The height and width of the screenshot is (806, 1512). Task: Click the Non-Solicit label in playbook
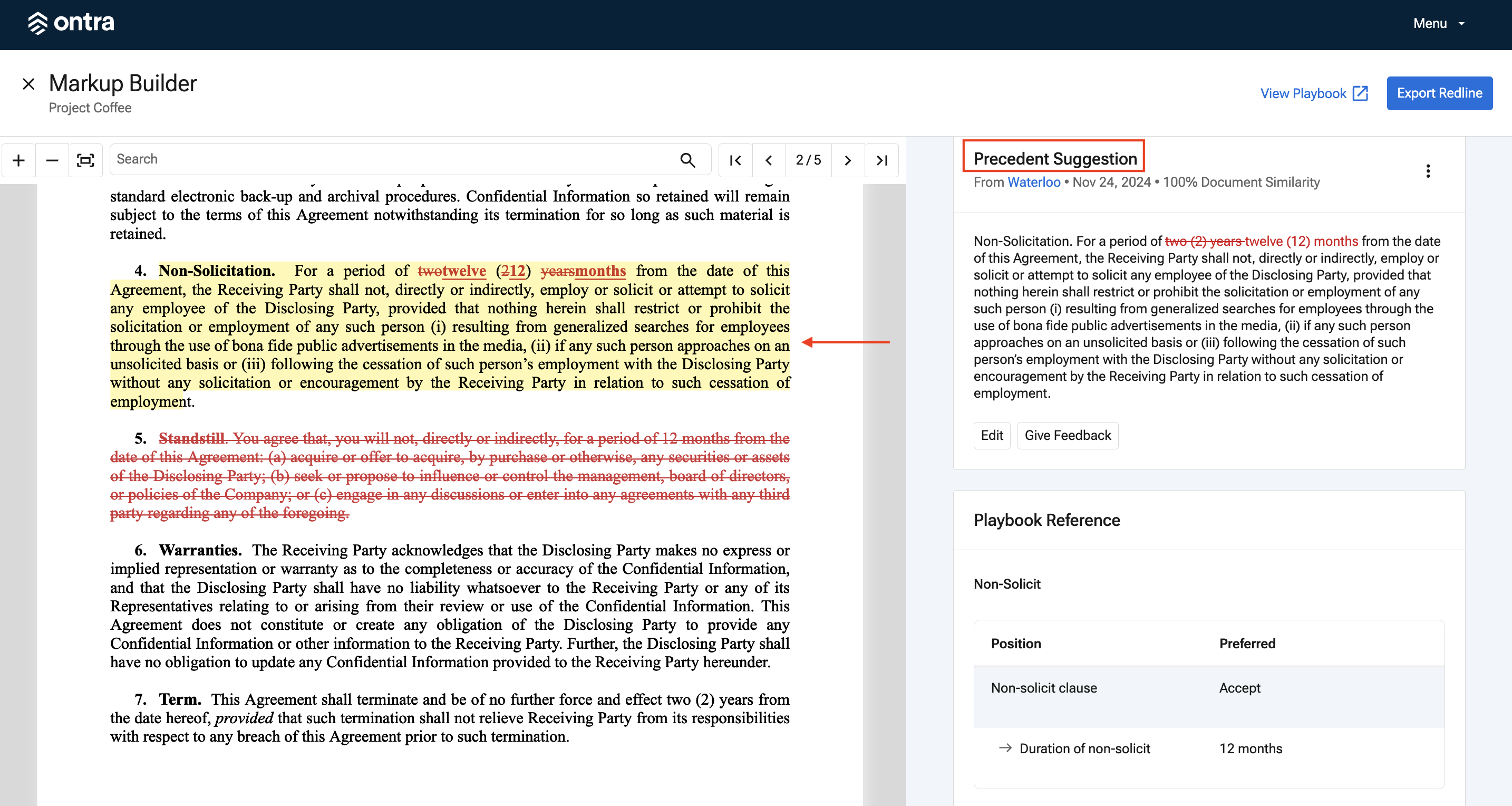click(x=1006, y=584)
